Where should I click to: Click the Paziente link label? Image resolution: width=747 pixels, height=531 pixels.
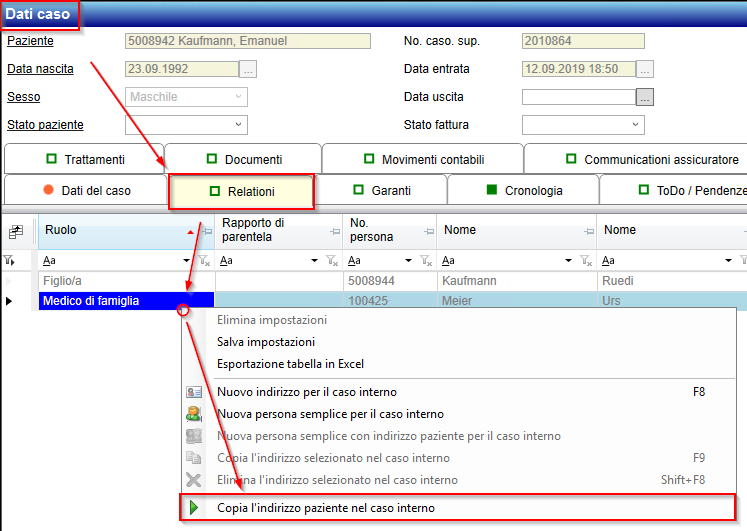pyautogui.click(x=30, y=41)
